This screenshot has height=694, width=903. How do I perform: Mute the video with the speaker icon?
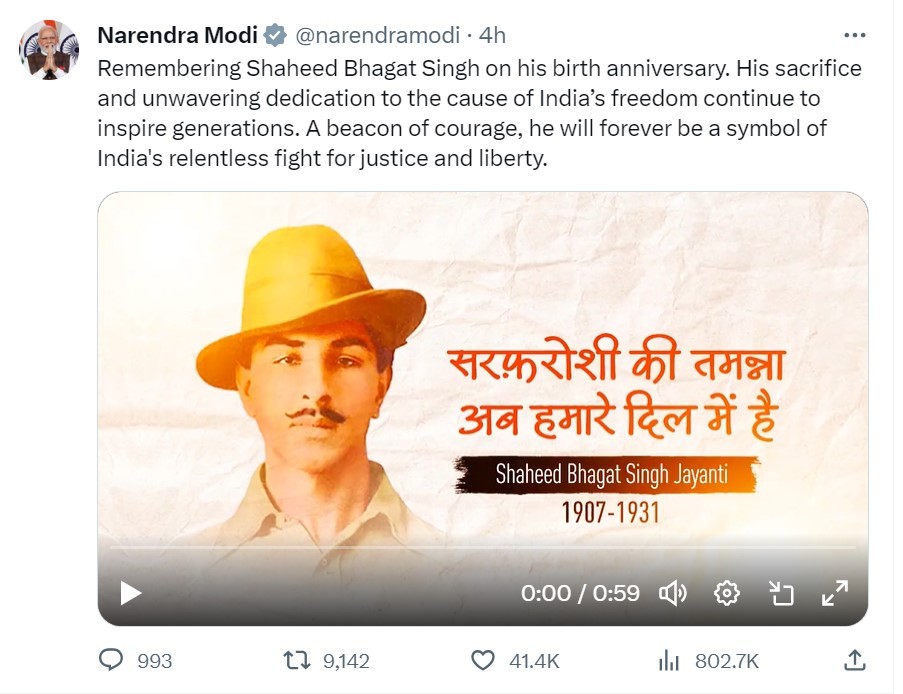(x=673, y=593)
